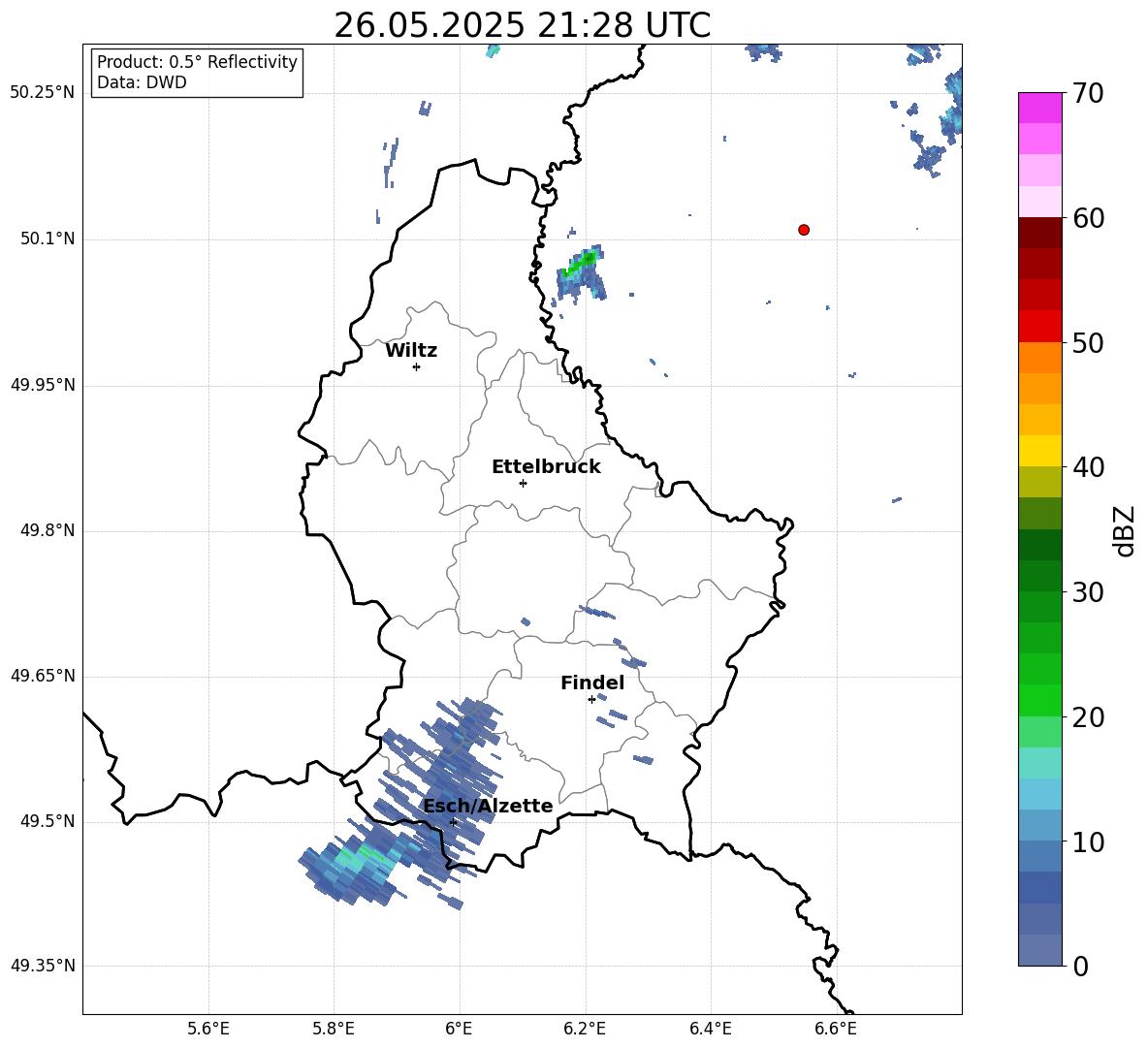Click the cross marker at Ettelbruck
The width and height of the screenshot is (1148, 1048).
pyautogui.click(x=523, y=483)
